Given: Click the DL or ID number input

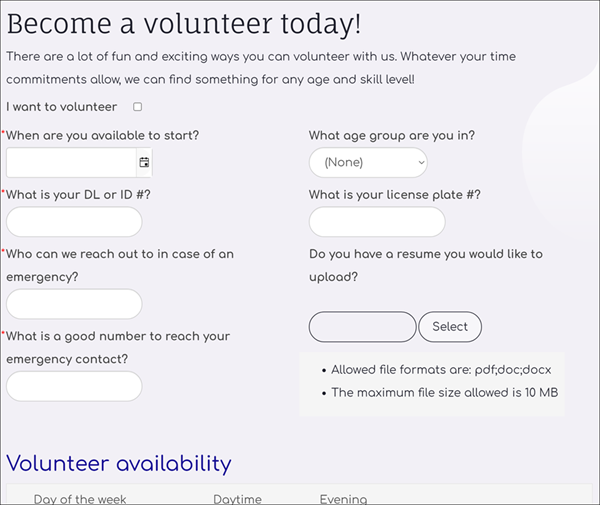Looking at the screenshot, I should pos(74,222).
